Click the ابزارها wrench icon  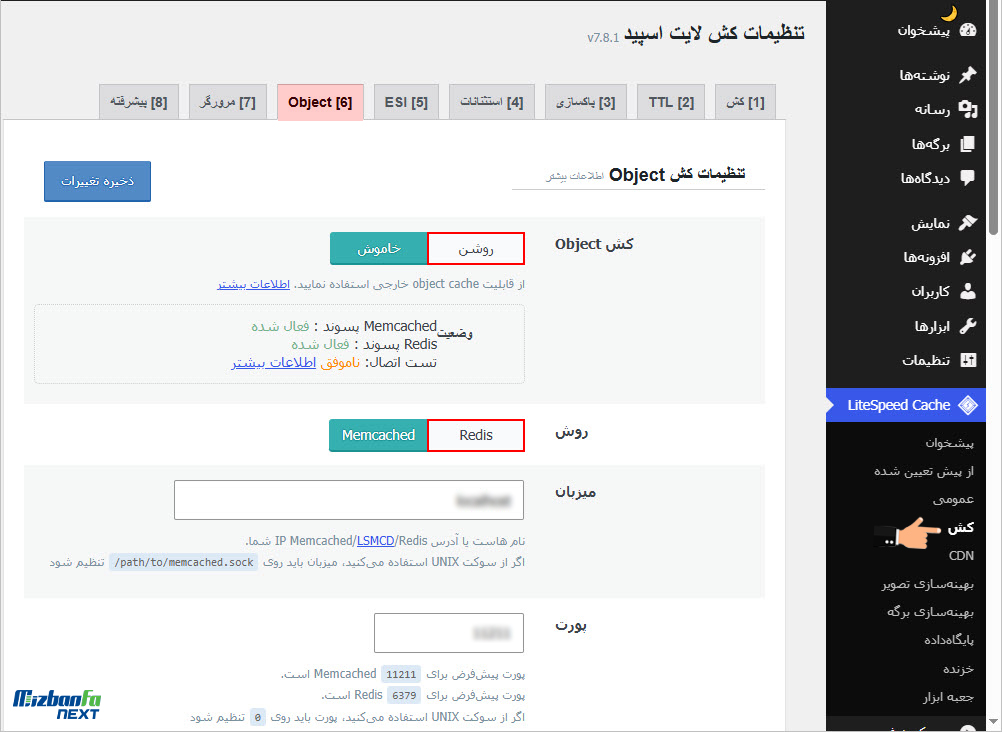(x=968, y=326)
